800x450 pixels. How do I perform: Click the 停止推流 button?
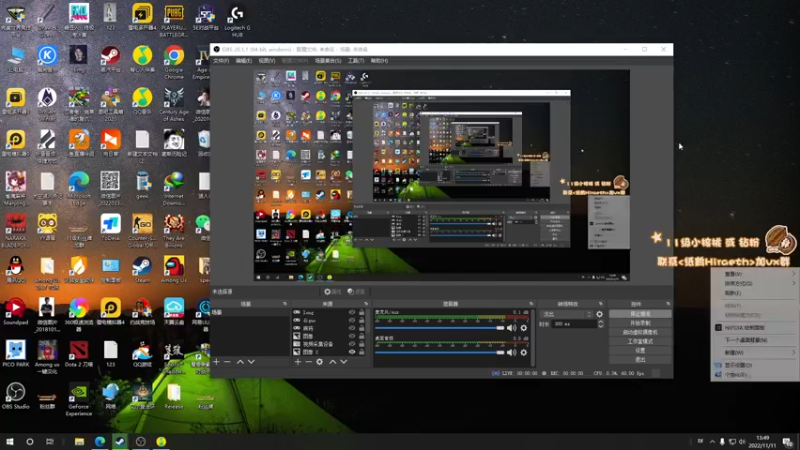pos(640,314)
